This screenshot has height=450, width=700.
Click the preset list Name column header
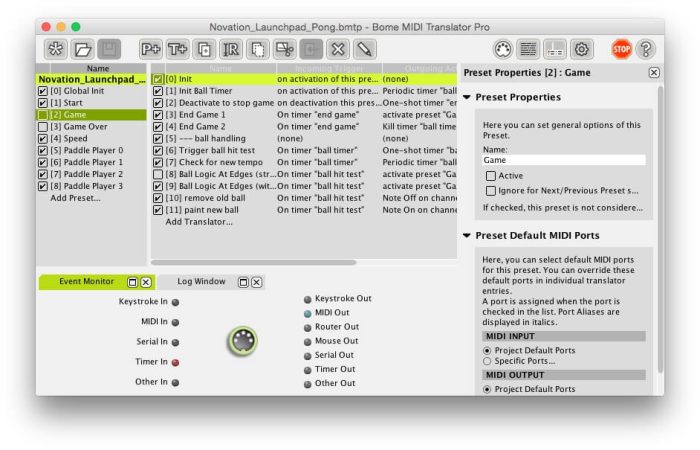[x=98, y=68]
